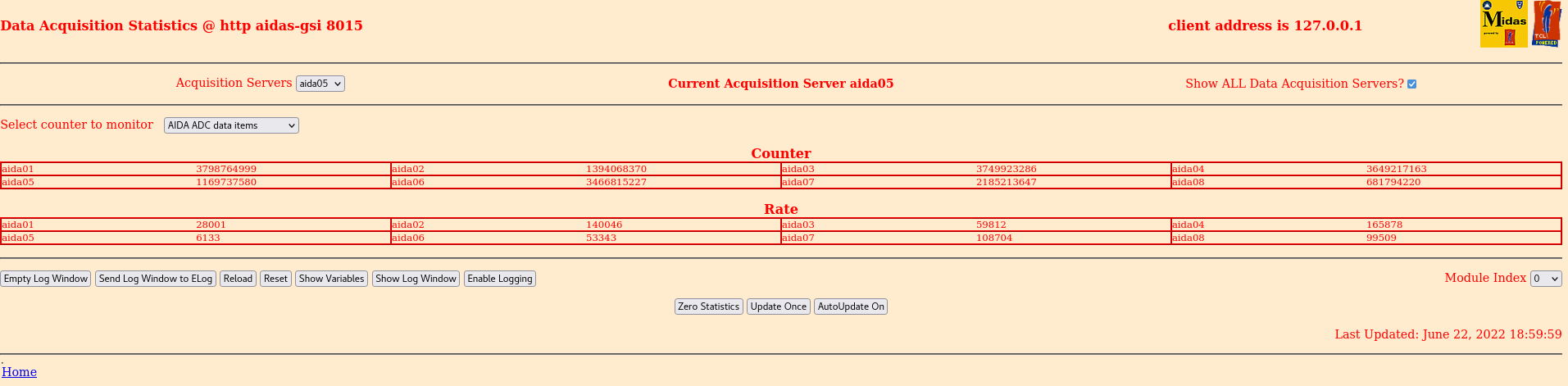This screenshot has height=386, width=1568.
Task: Select rate value 108704
Action: (x=994, y=238)
